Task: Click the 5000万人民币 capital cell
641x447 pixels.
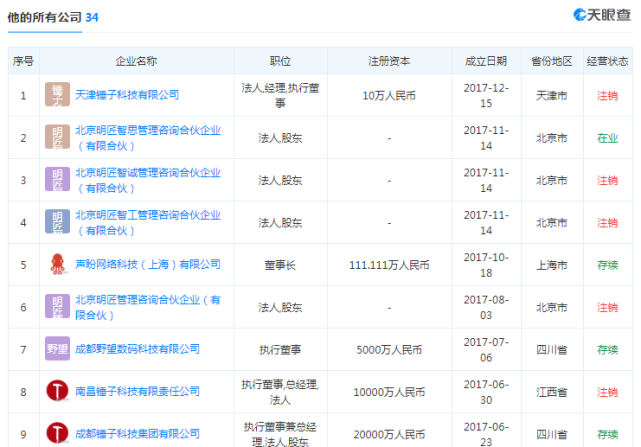Action: (x=389, y=350)
